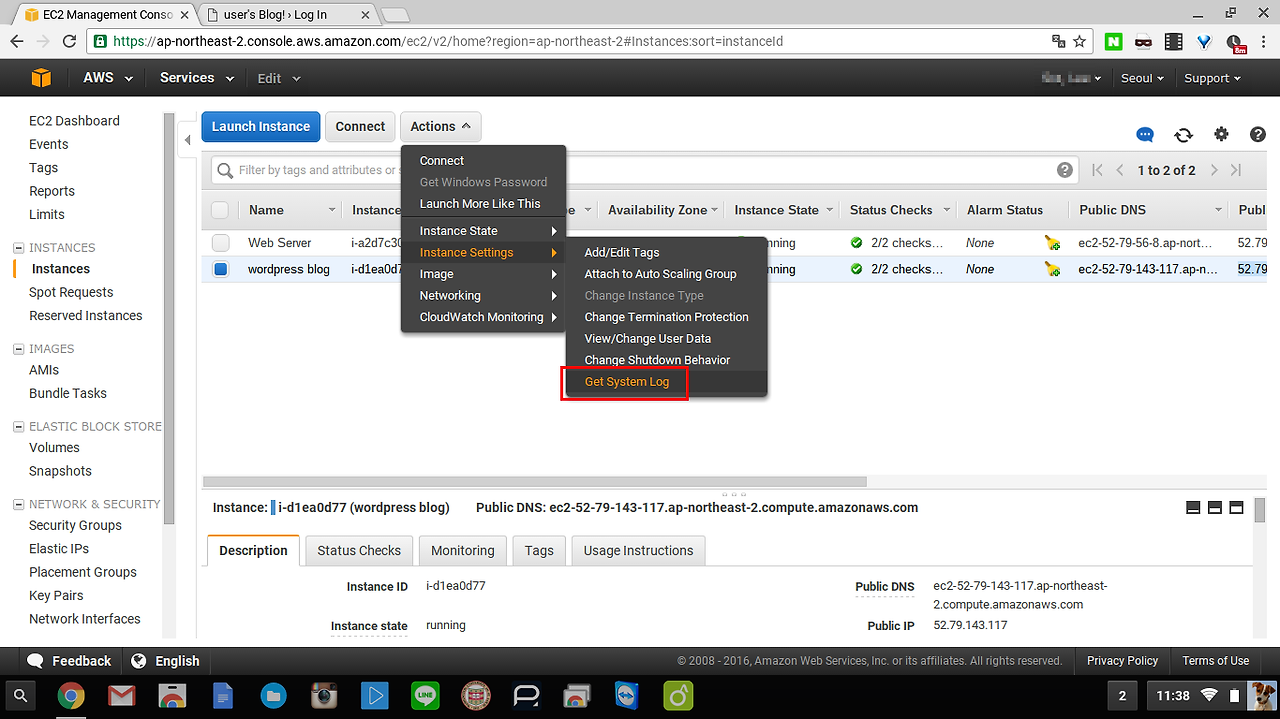Click the blue diamond extension icon
This screenshot has height=719, width=1280.
(x=1204, y=42)
